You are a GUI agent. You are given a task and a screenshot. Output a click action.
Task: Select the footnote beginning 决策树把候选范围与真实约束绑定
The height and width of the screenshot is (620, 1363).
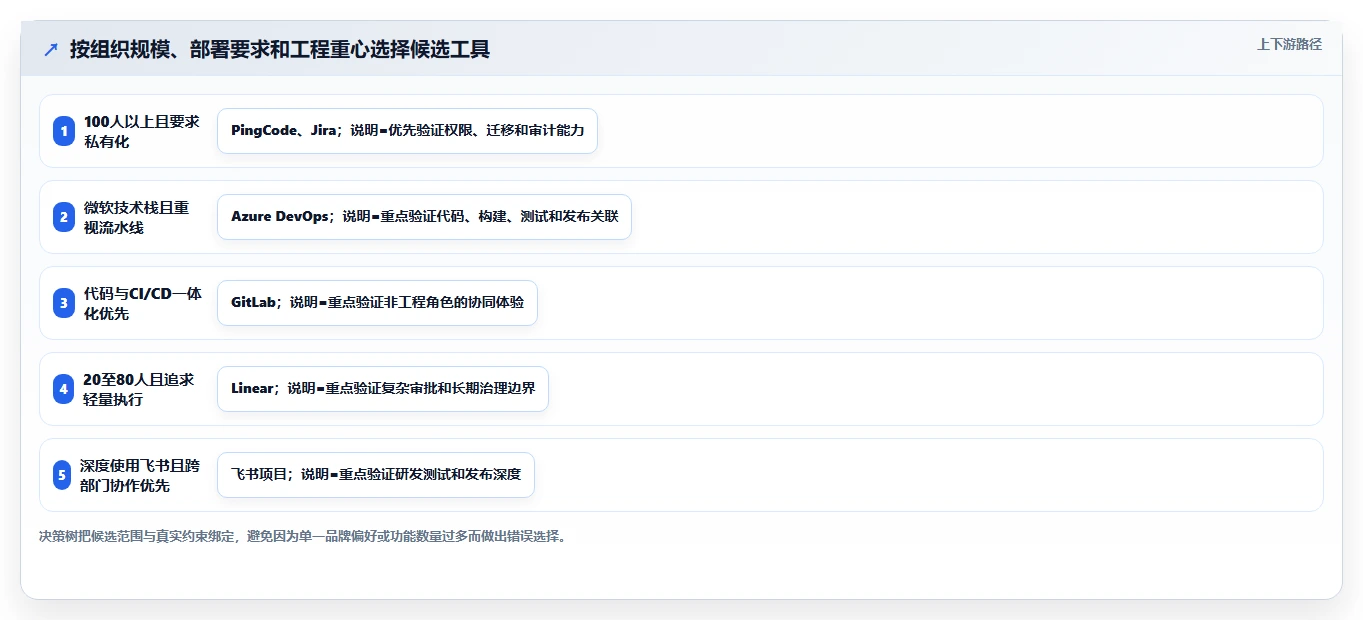coord(304,536)
